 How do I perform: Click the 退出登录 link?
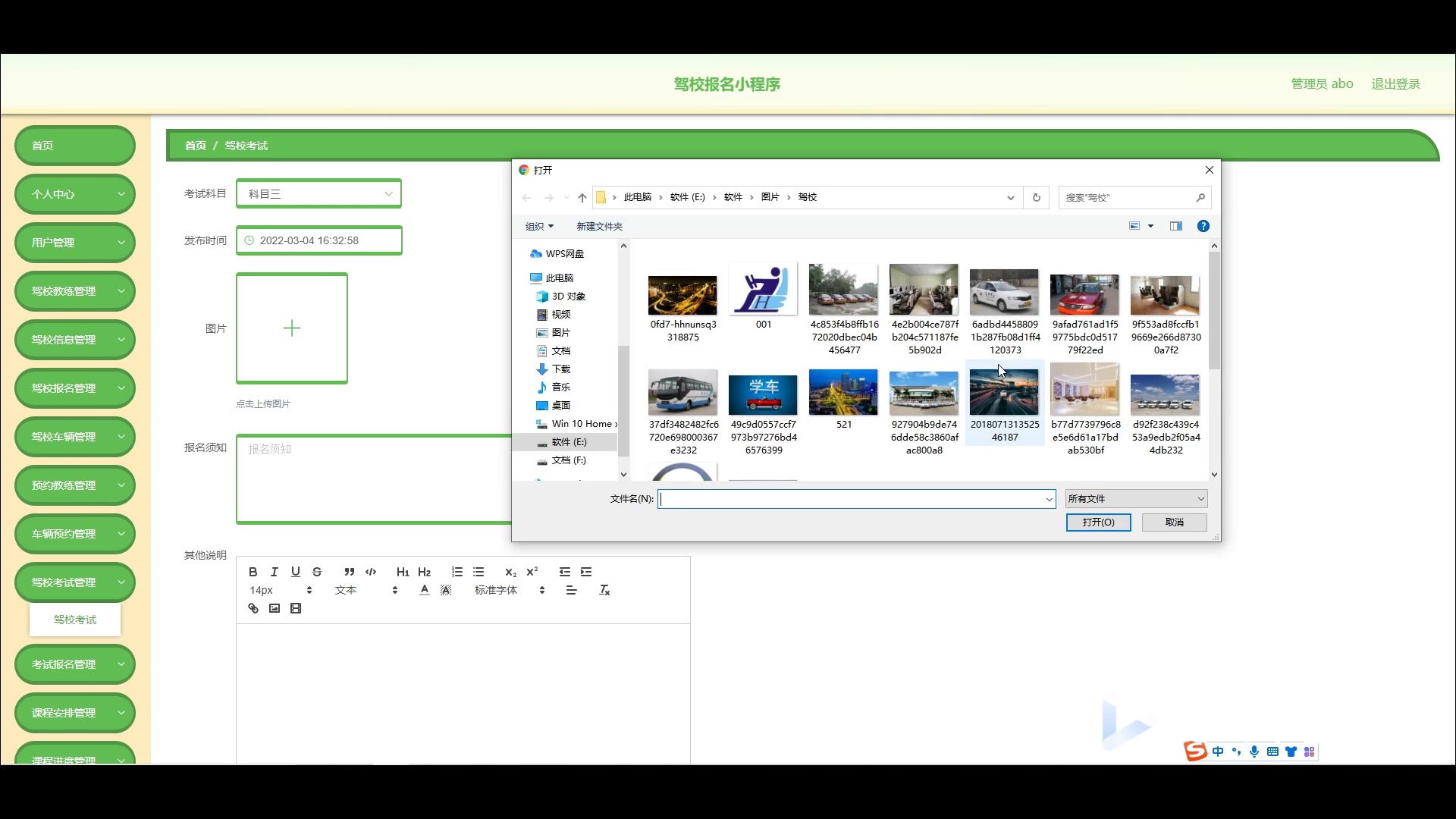point(1395,84)
